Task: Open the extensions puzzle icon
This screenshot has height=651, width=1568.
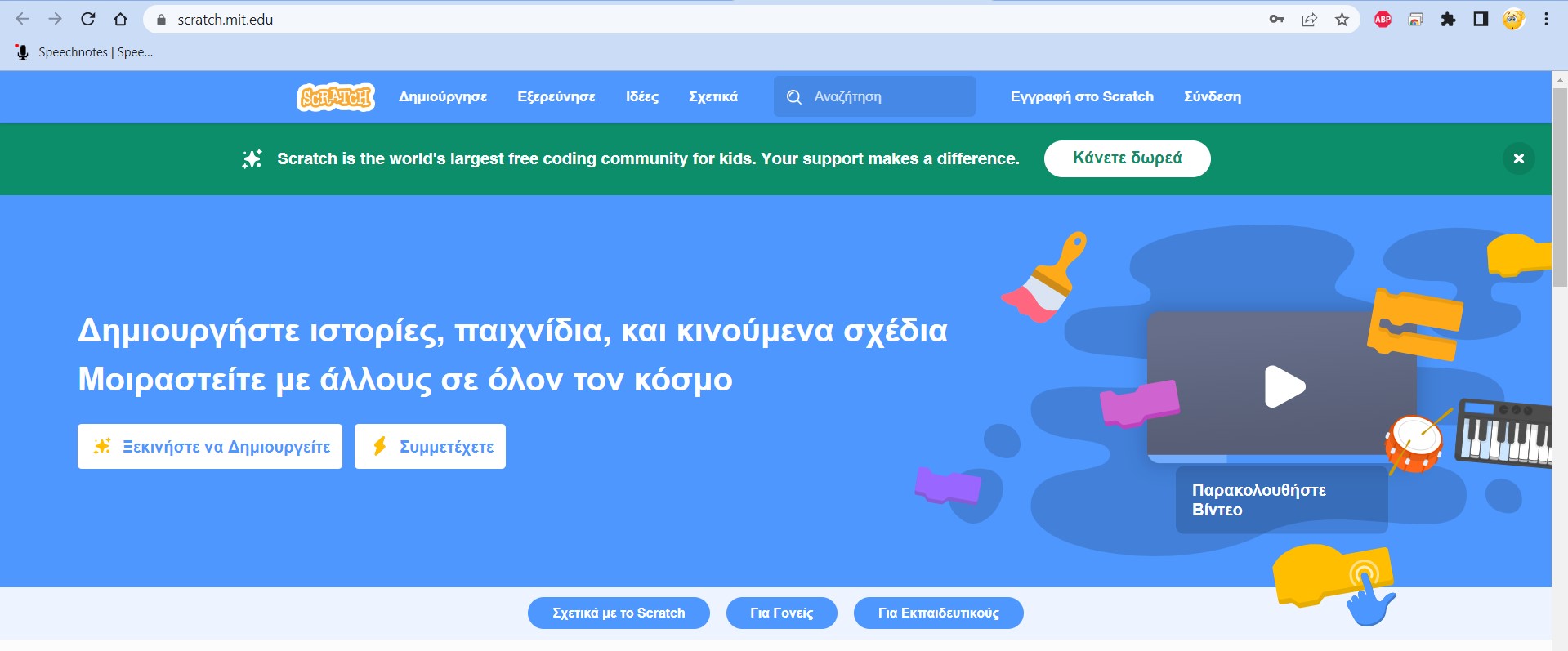Action: click(1448, 19)
